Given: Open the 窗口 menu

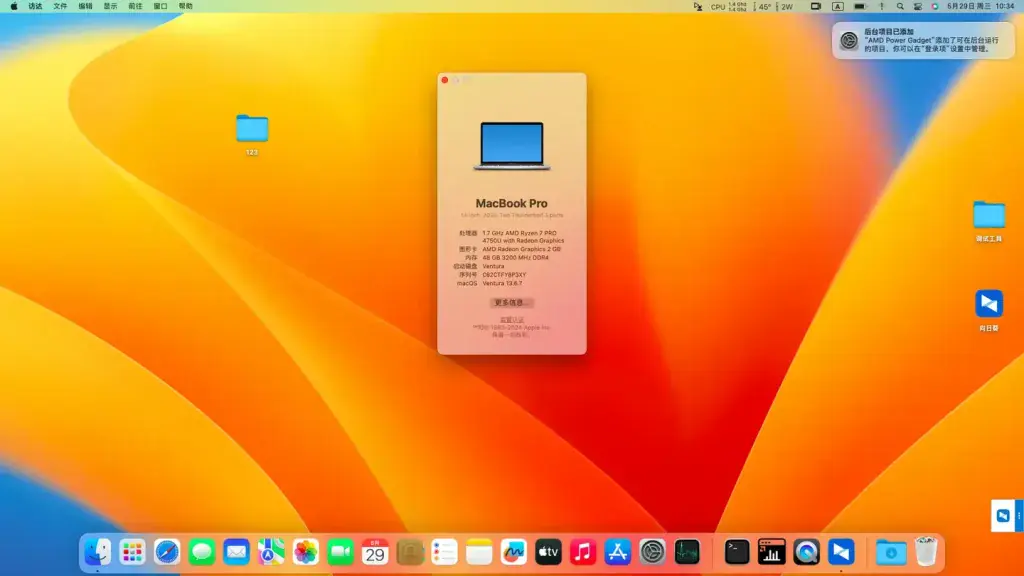Looking at the screenshot, I should pos(161,7).
